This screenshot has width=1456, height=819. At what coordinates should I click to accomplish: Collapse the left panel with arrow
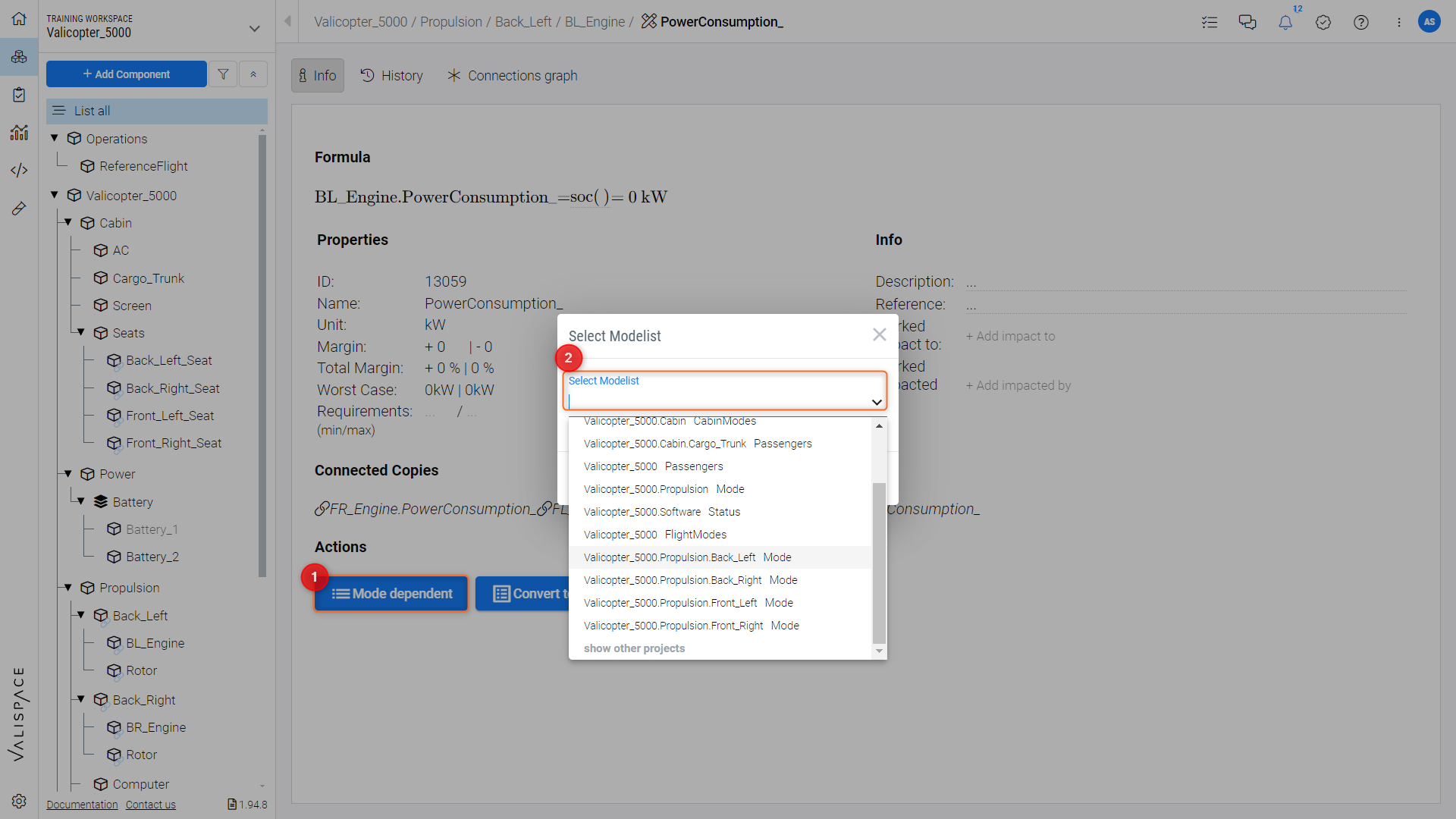point(287,21)
